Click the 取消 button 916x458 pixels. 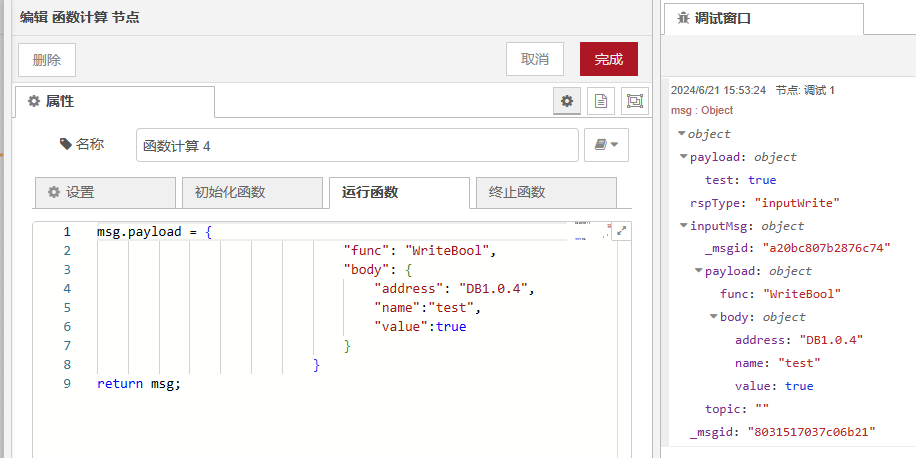534,59
